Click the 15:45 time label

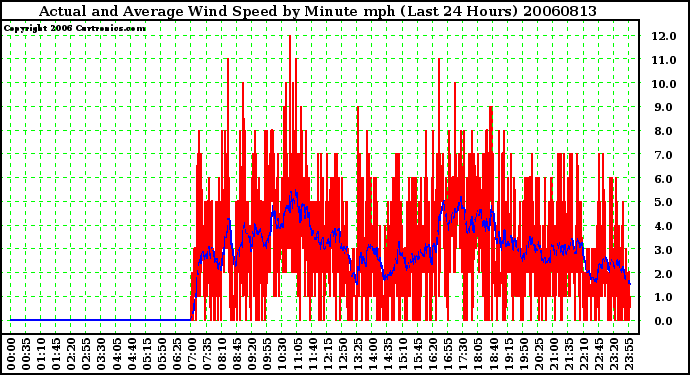pos(417,354)
